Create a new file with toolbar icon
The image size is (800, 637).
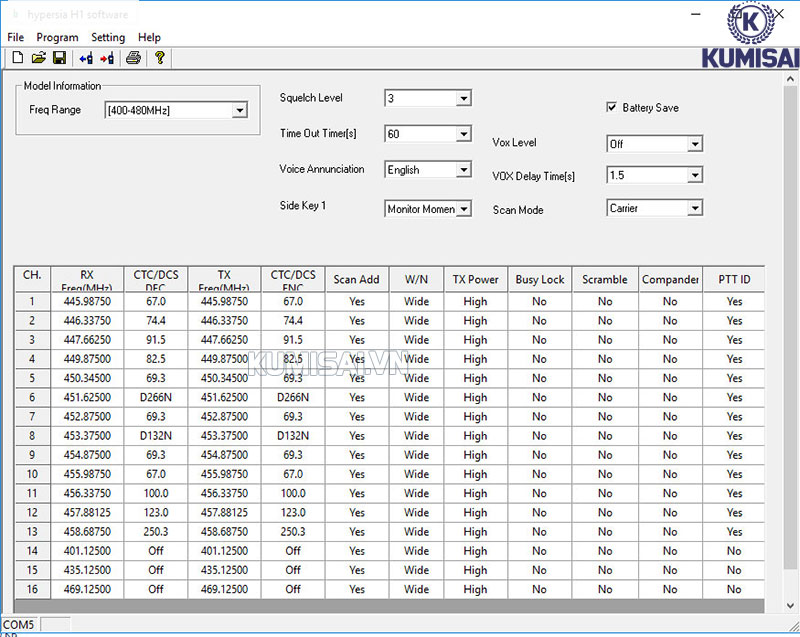coord(17,58)
